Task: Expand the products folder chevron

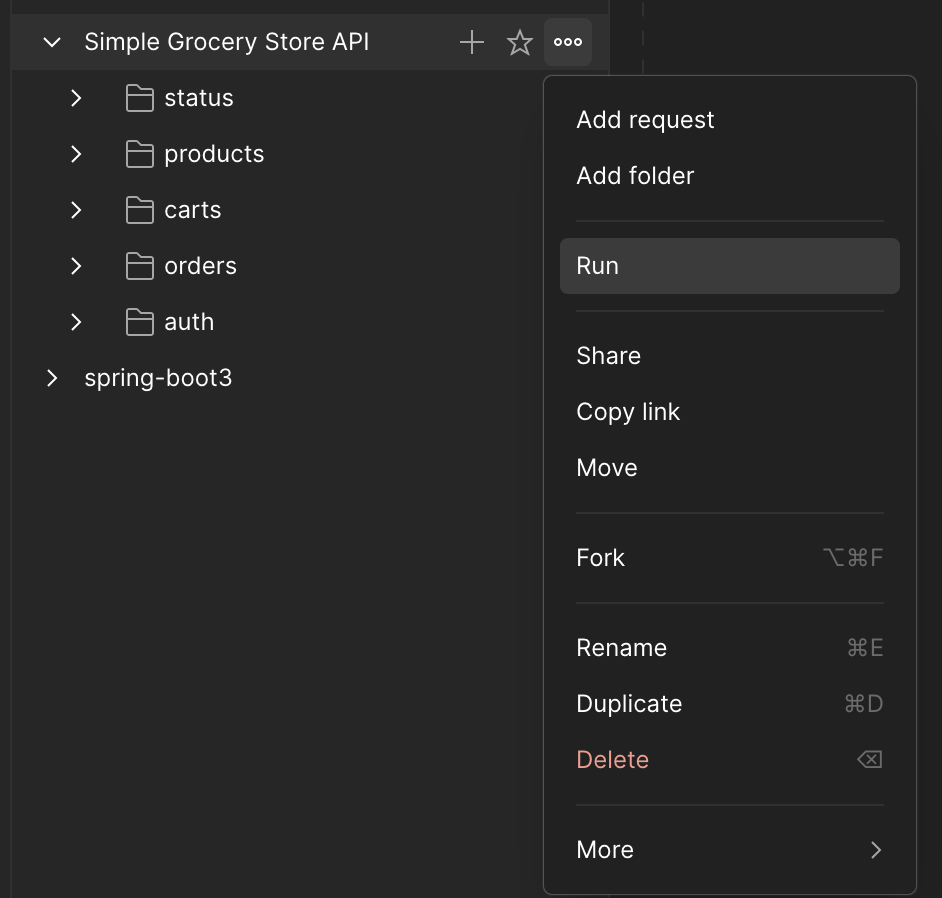Action: click(x=76, y=154)
